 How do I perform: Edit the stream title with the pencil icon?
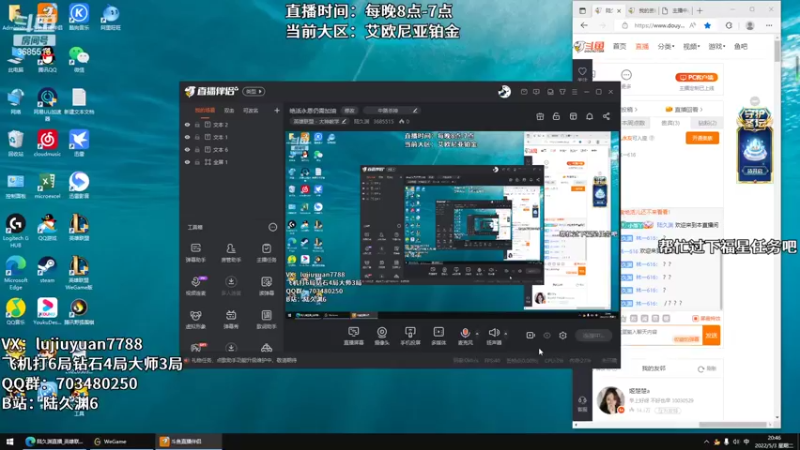415,110
